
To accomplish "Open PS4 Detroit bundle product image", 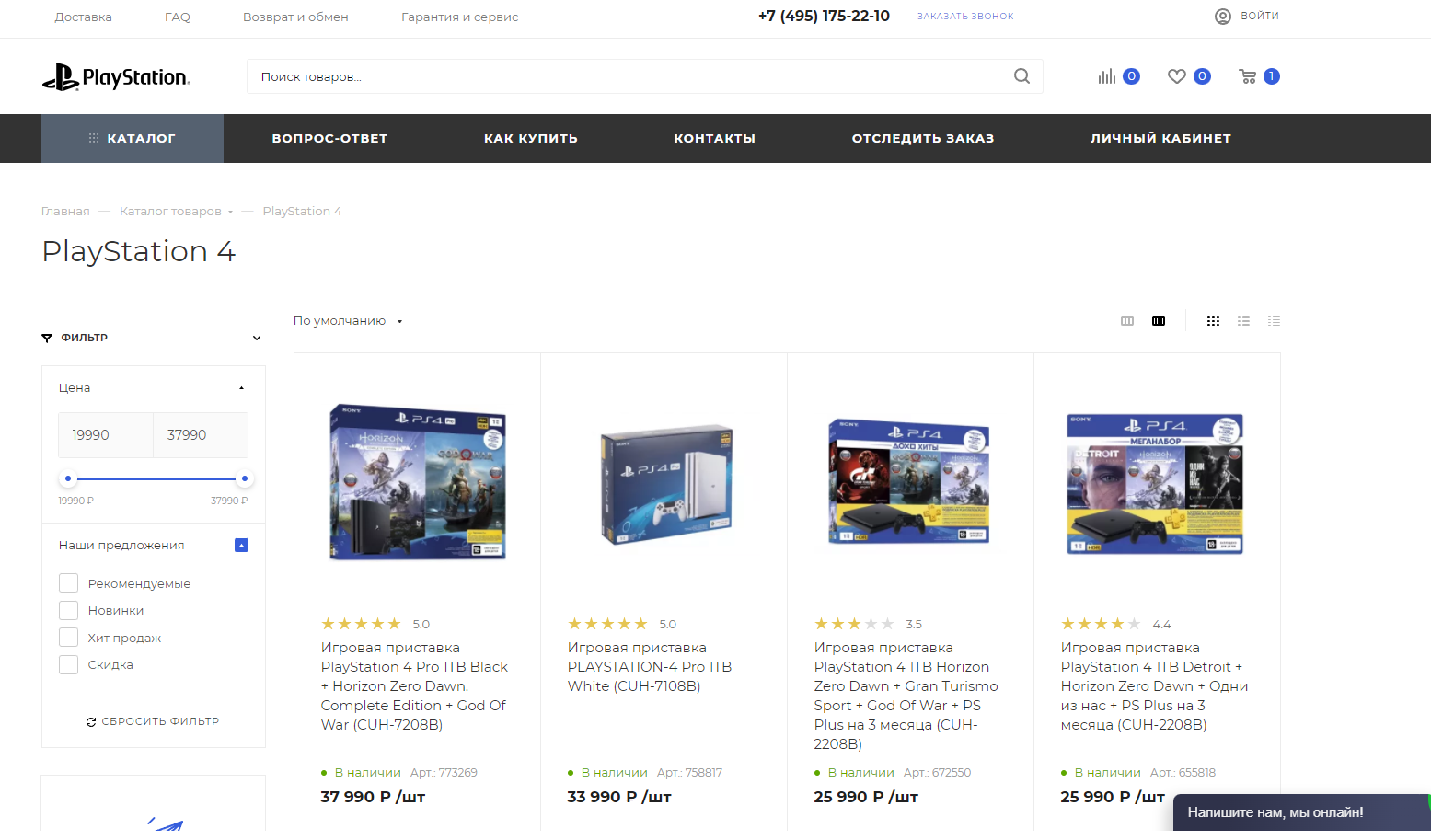I will tap(1157, 484).
